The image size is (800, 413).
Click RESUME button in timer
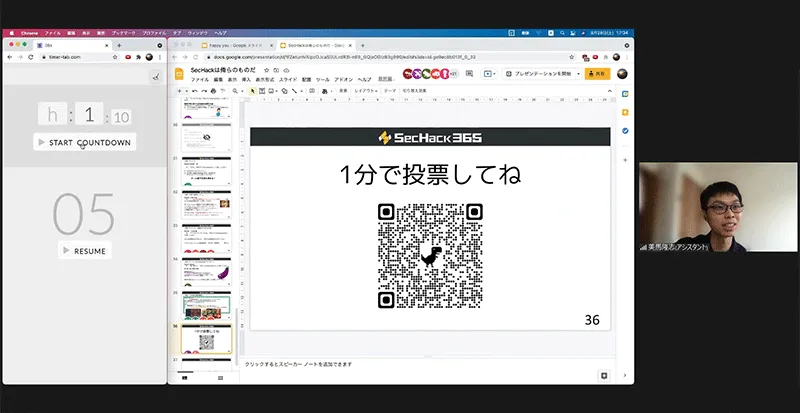click(x=85, y=251)
